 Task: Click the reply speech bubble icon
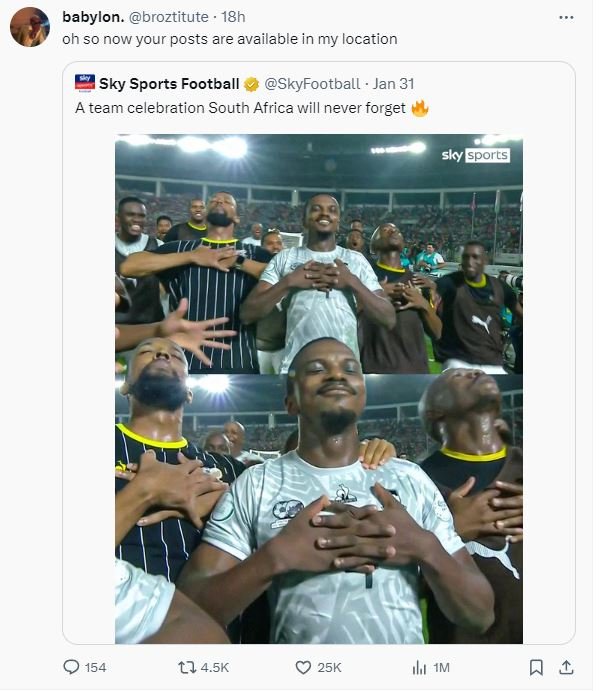72,667
